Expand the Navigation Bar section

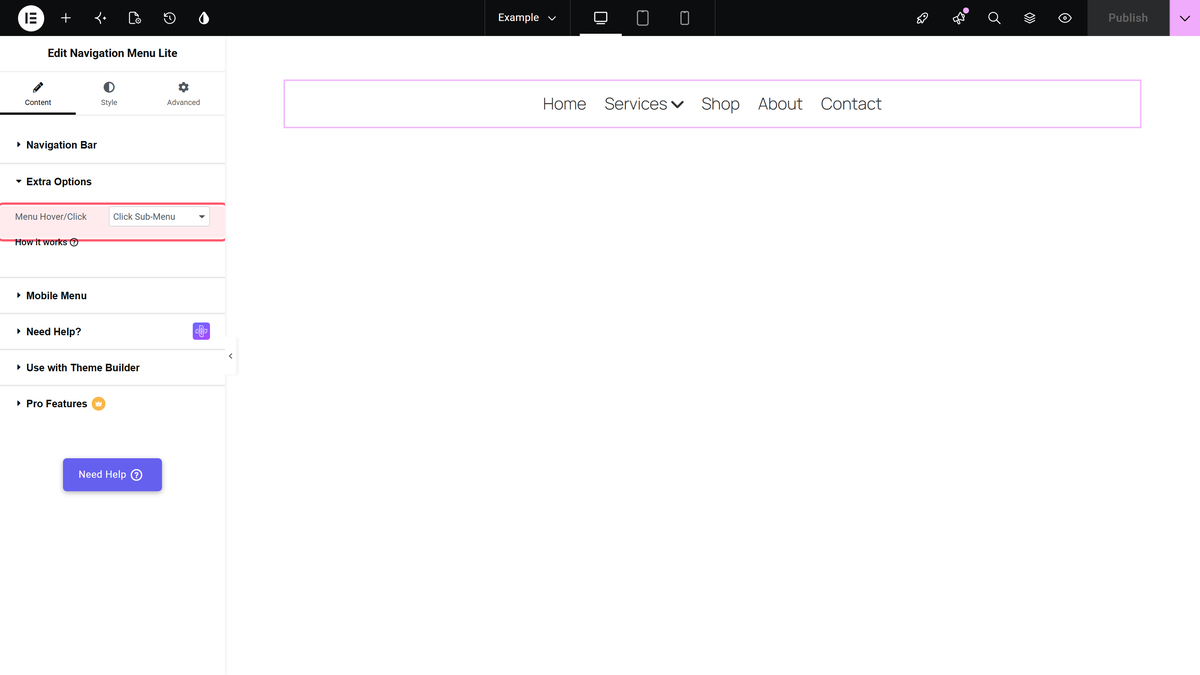point(112,145)
